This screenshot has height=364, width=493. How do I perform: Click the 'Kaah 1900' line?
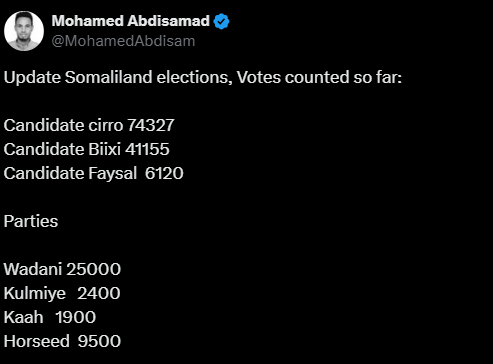pos(50,317)
